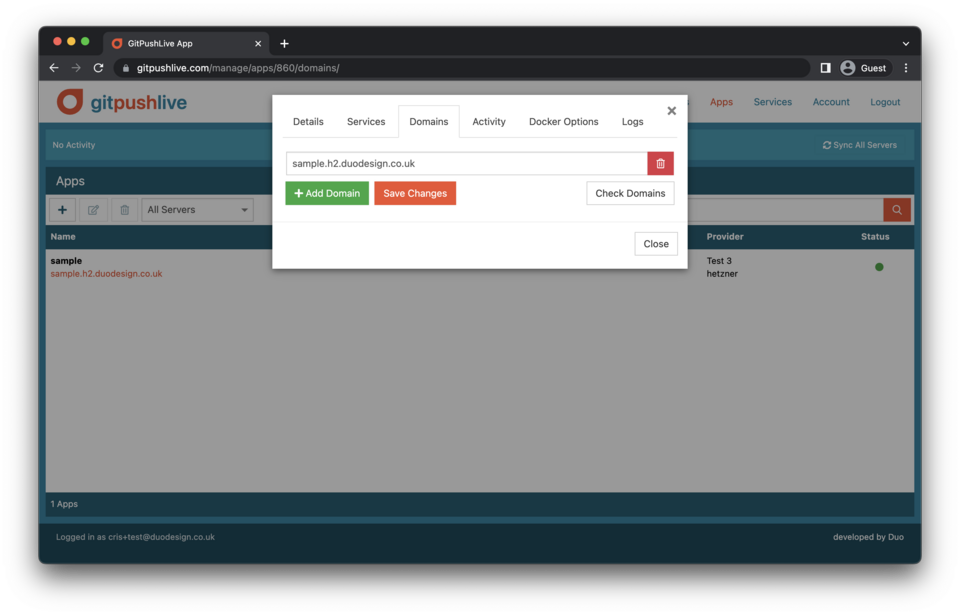Viewport: 960px width, 615px height.
Task: Click the add app plus icon
Action: (62, 210)
